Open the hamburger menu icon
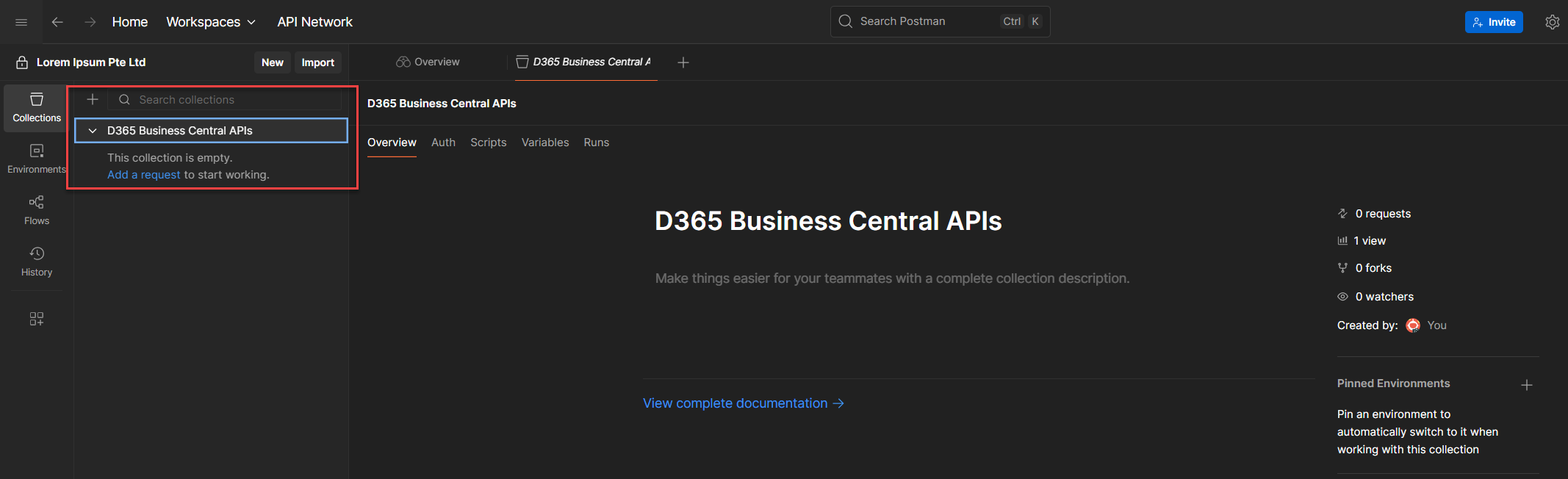The image size is (1568, 479). (x=21, y=22)
